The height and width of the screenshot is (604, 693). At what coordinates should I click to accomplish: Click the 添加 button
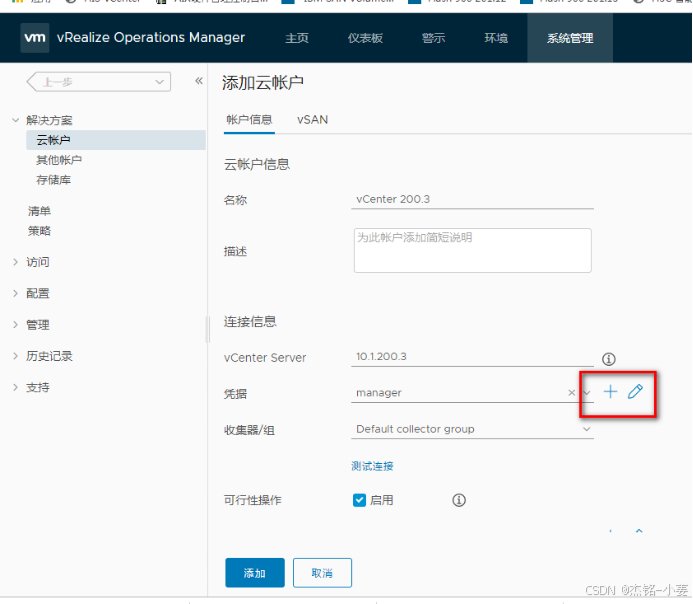tap(255, 573)
